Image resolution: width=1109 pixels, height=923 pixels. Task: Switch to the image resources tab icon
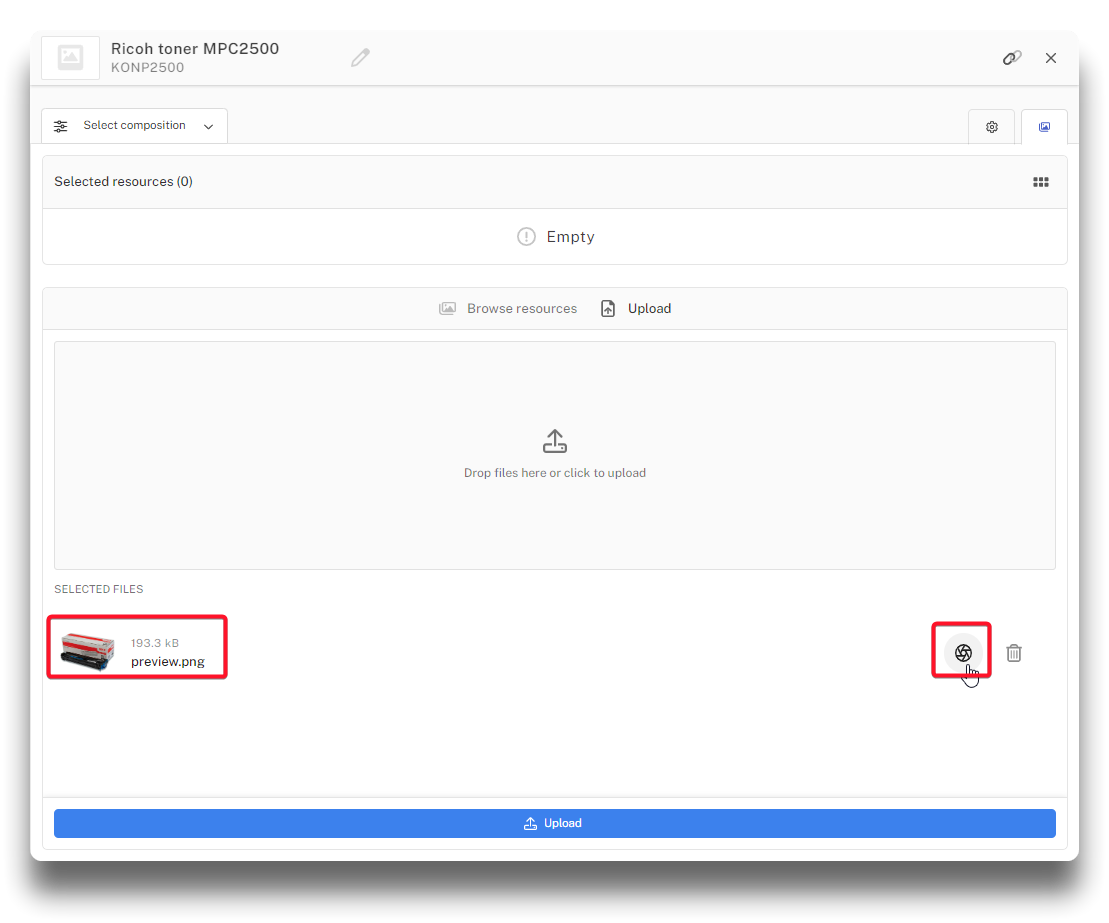point(1044,127)
